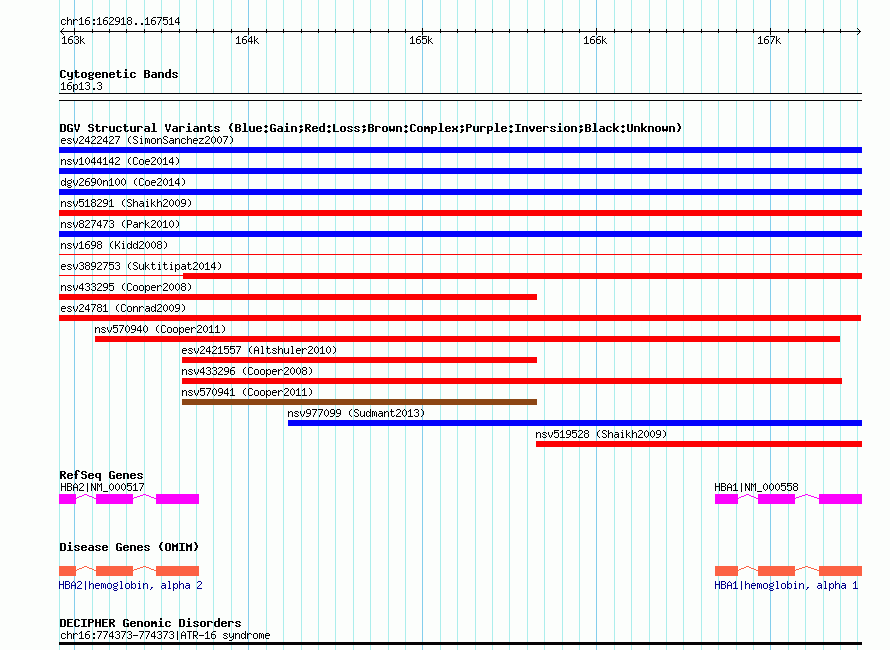Click the chr16:162918..167514 coordinate label

coord(120,22)
